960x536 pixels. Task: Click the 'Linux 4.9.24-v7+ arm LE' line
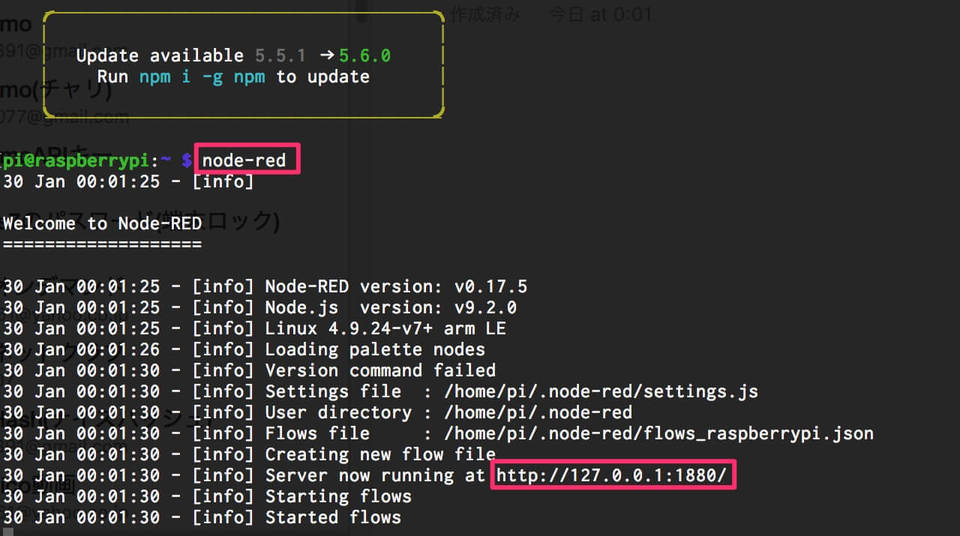point(385,328)
